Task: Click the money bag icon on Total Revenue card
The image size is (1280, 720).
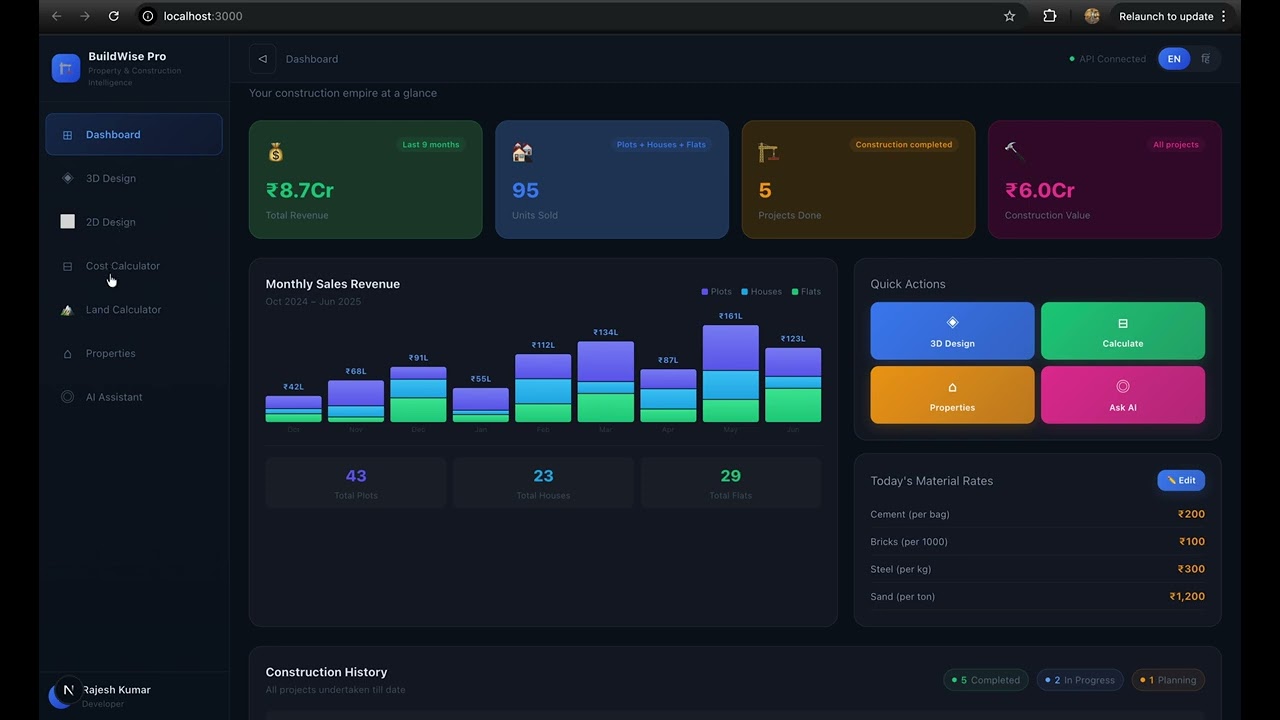Action: 276,152
